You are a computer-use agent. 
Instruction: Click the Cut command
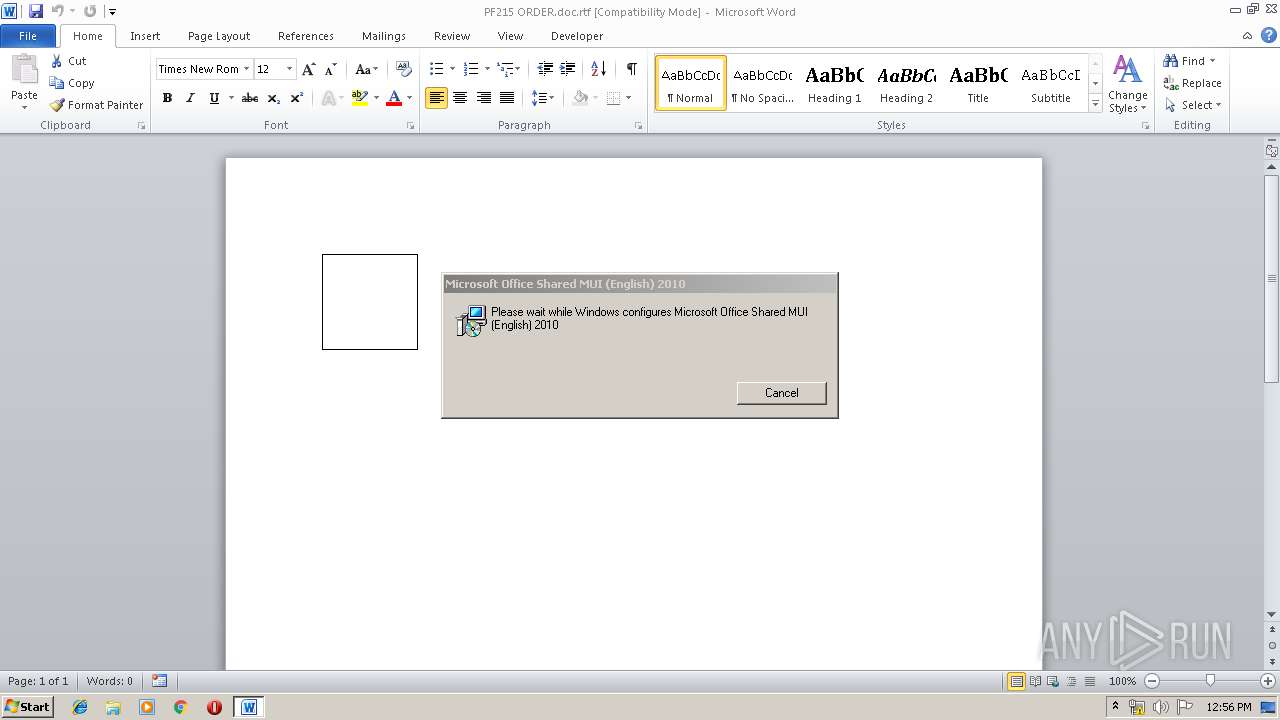[68, 61]
